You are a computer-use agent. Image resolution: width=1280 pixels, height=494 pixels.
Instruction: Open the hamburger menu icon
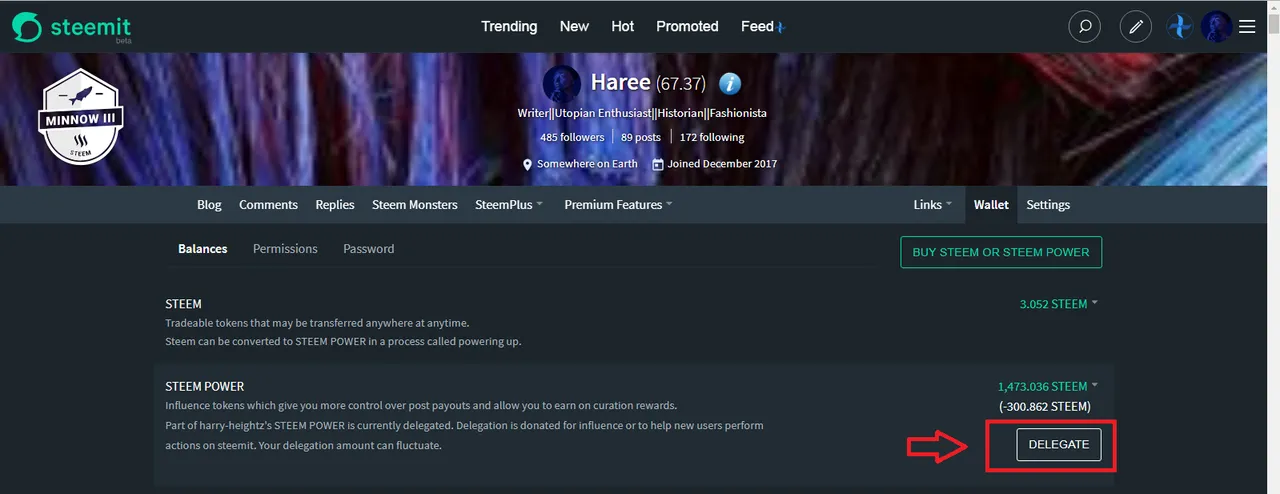pyautogui.click(x=1247, y=27)
